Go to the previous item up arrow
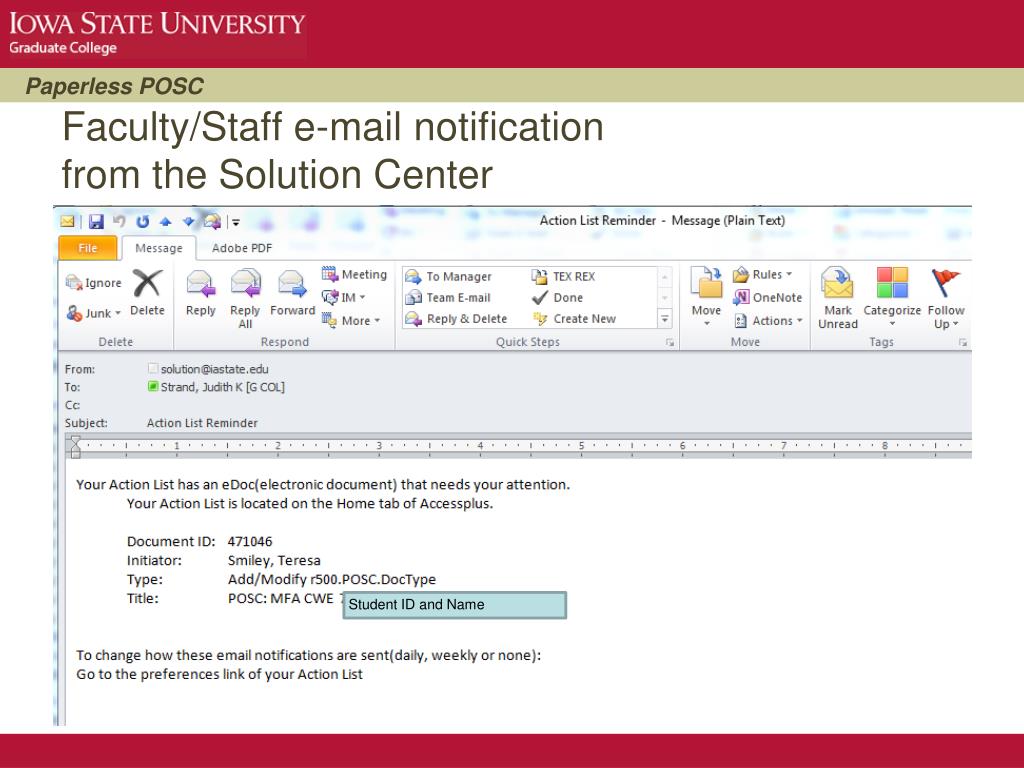This screenshot has width=1024, height=768. 165,222
